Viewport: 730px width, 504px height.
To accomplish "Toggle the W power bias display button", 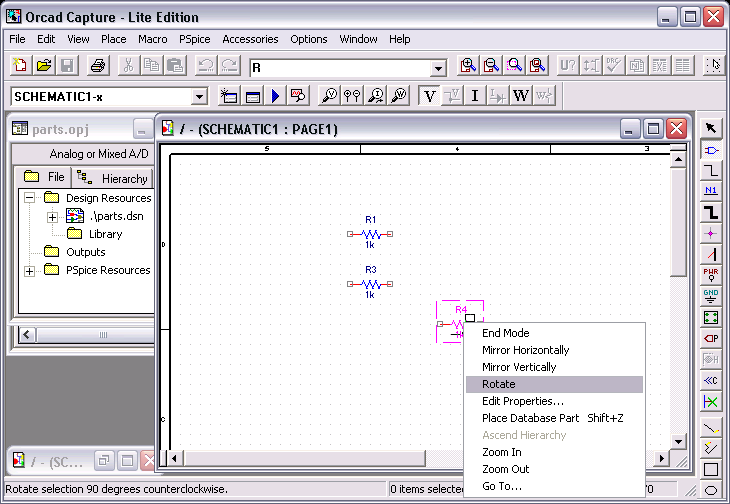I will coord(520,96).
